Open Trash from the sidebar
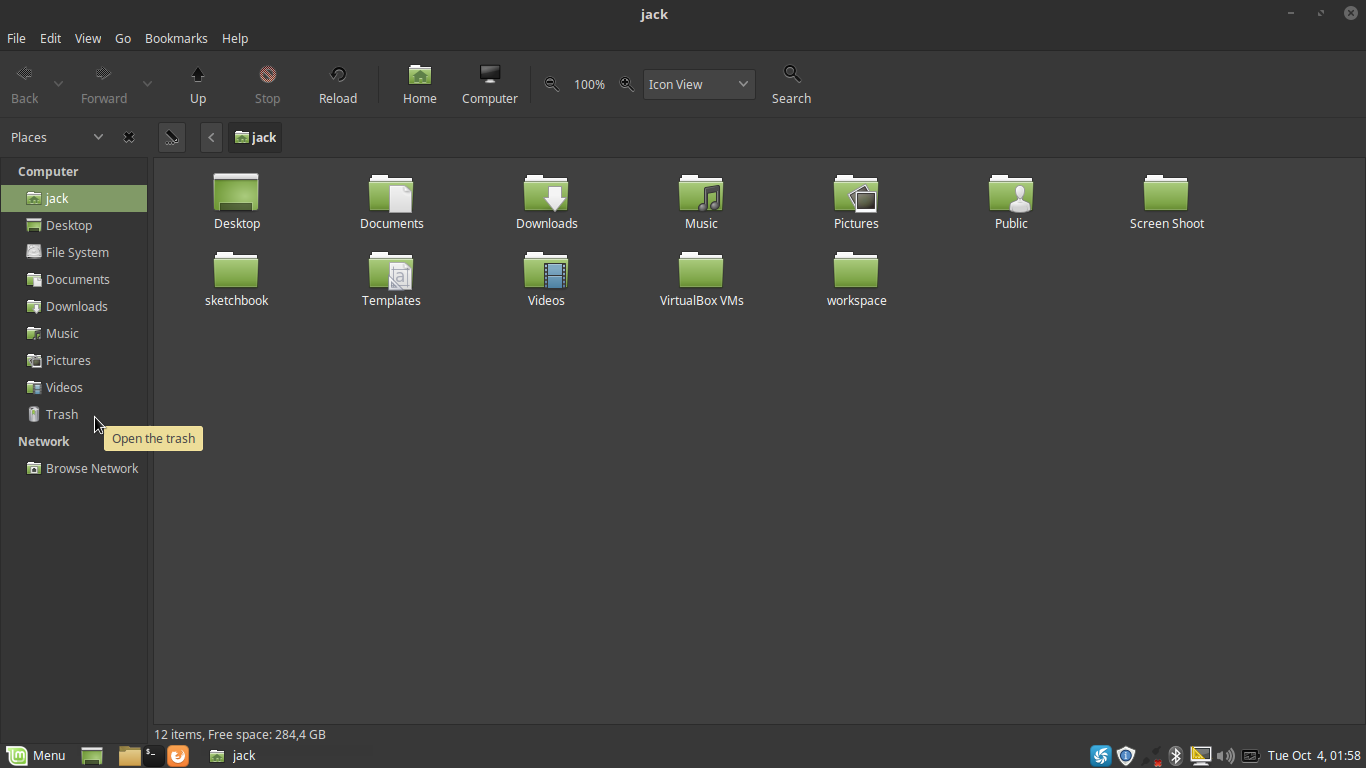The height and width of the screenshot is (768, 1366). click(x=74, y=414)
